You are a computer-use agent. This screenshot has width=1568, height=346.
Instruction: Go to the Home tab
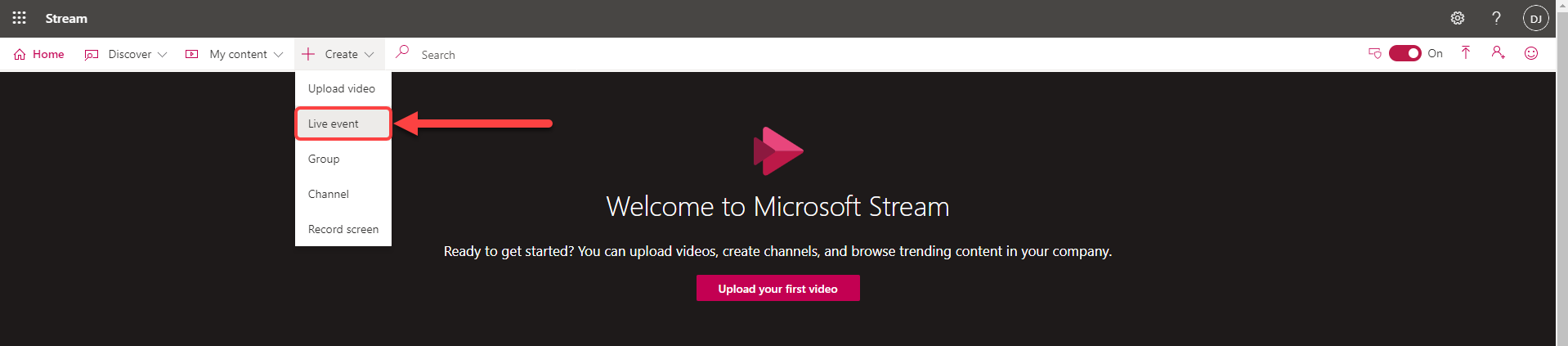tap(38, 54)
